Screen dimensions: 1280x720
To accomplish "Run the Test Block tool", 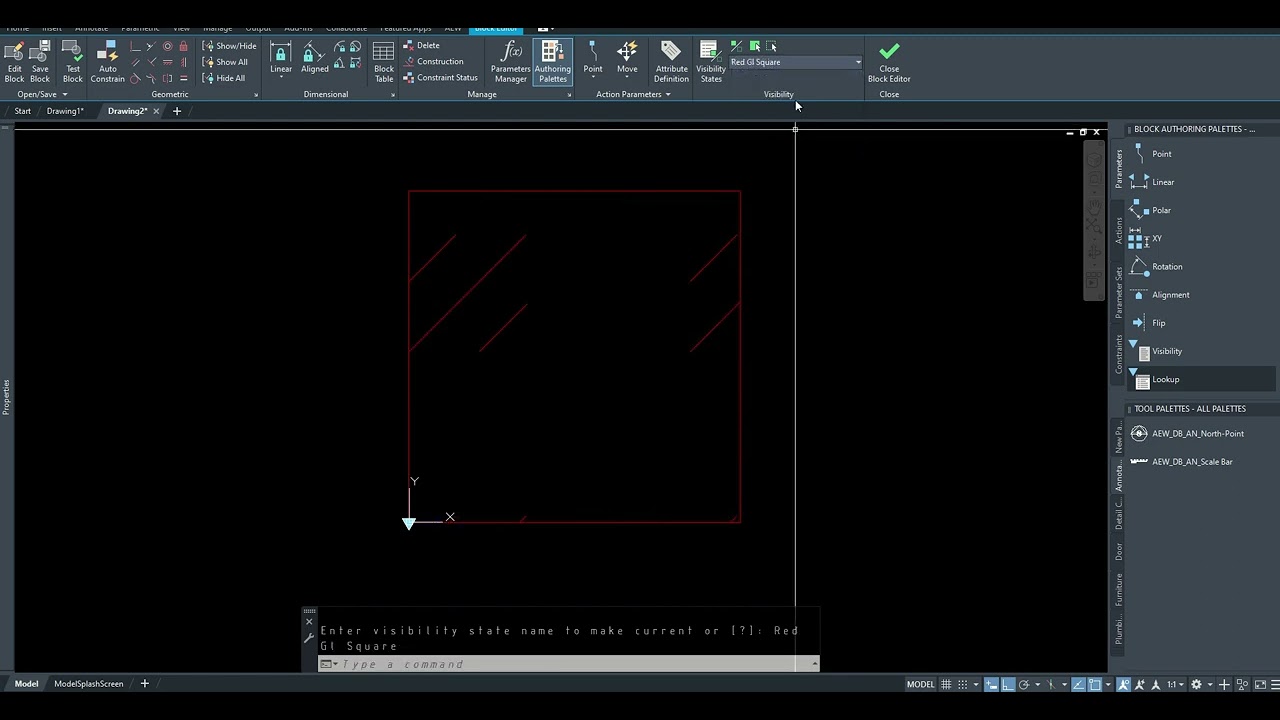I will click(x=72, y=62).
